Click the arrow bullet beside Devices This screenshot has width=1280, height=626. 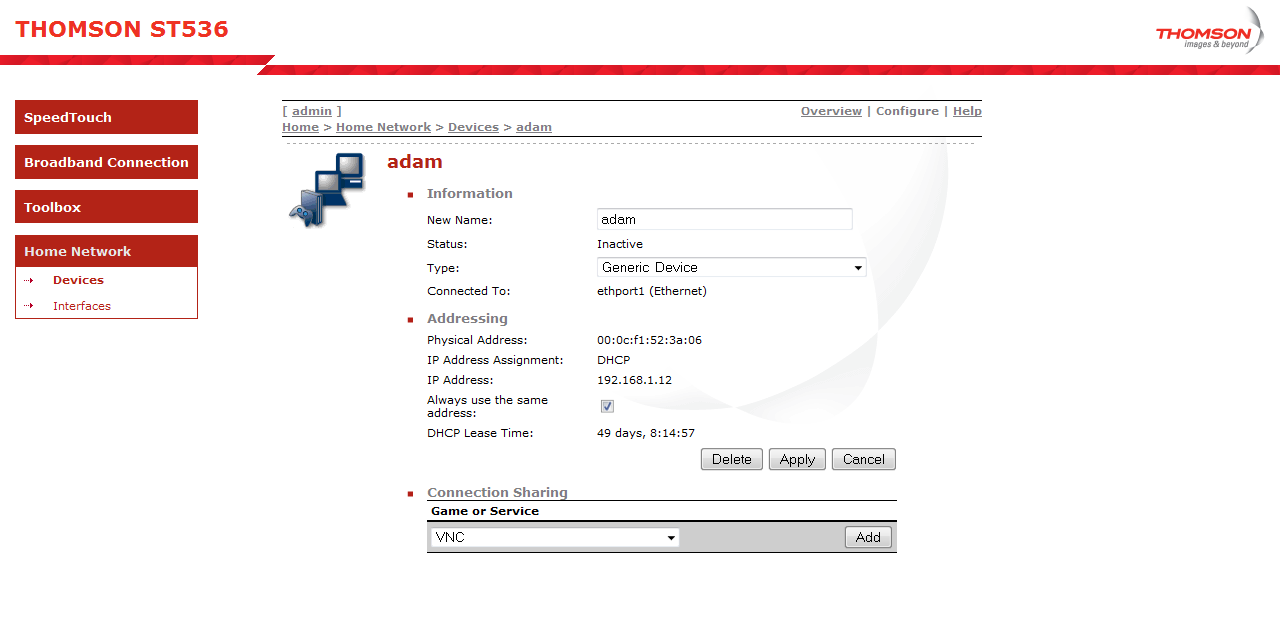[29, 281]
